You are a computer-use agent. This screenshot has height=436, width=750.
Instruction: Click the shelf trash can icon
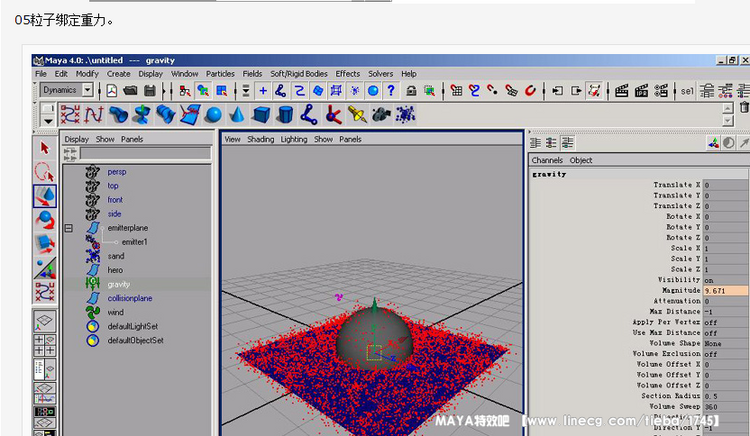tap(744, 107)
